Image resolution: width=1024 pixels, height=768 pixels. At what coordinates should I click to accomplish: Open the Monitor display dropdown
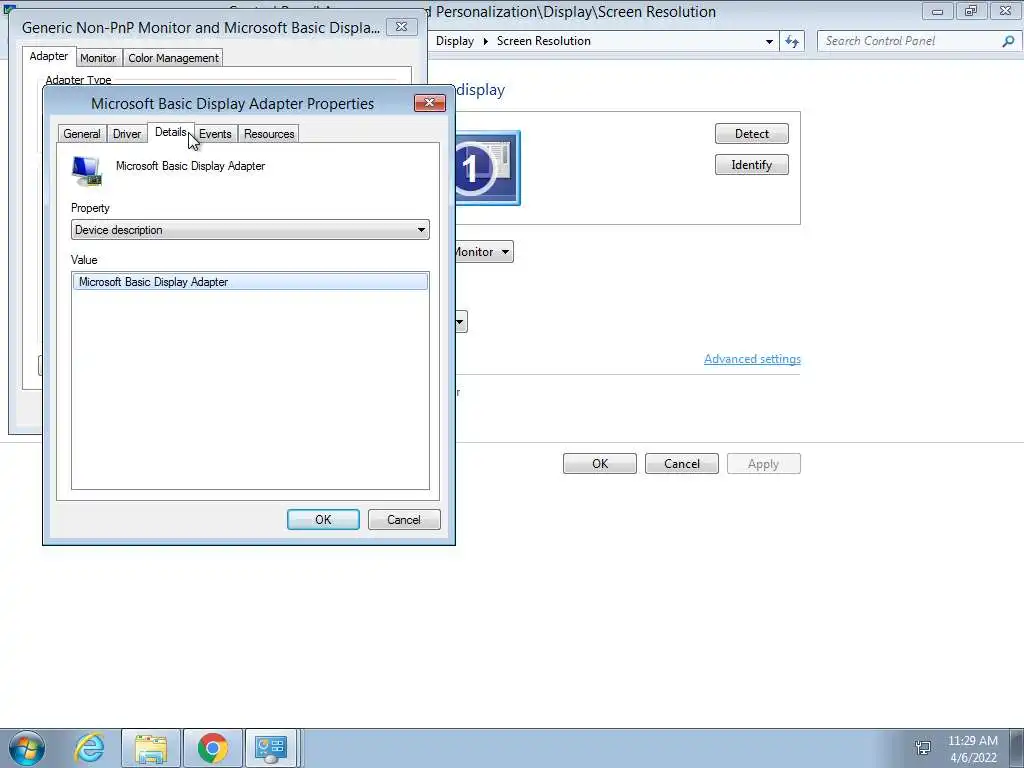click(483, 251)
